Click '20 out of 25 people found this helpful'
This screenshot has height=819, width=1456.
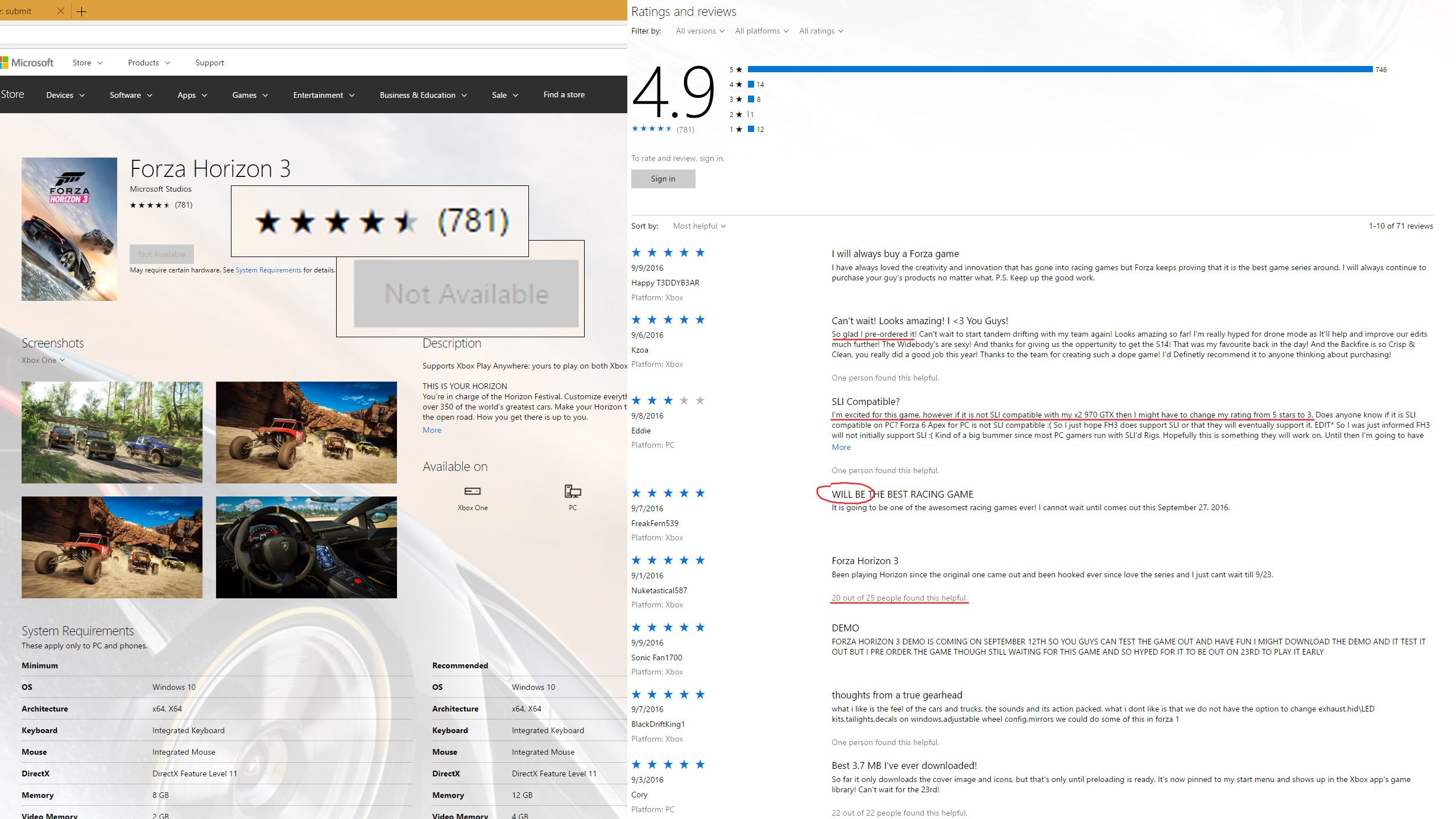(899, 598)
